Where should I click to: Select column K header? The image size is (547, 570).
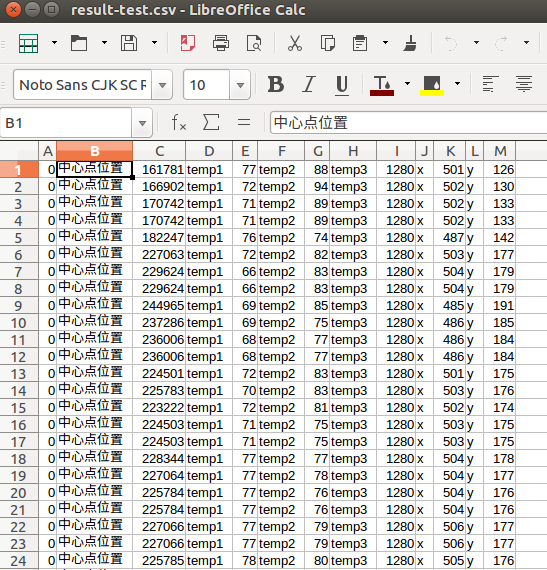[451, 151]
